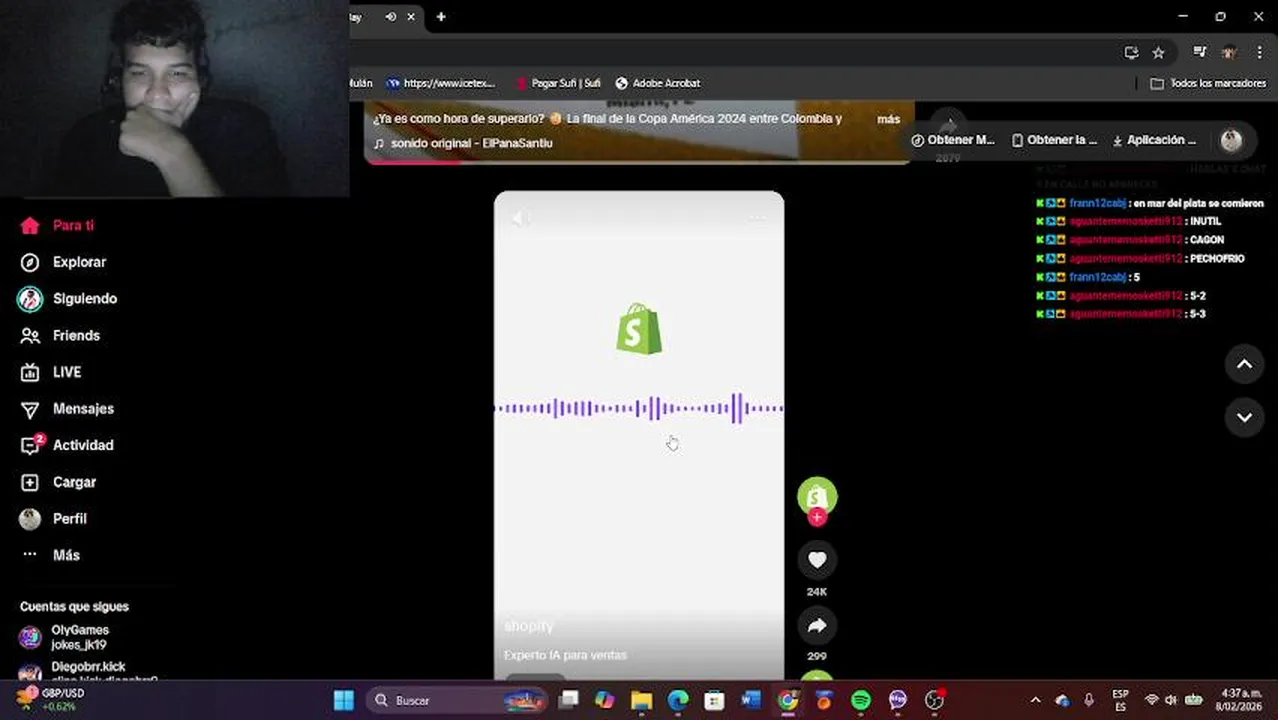Open a new browser tab

tap(441, 16)
